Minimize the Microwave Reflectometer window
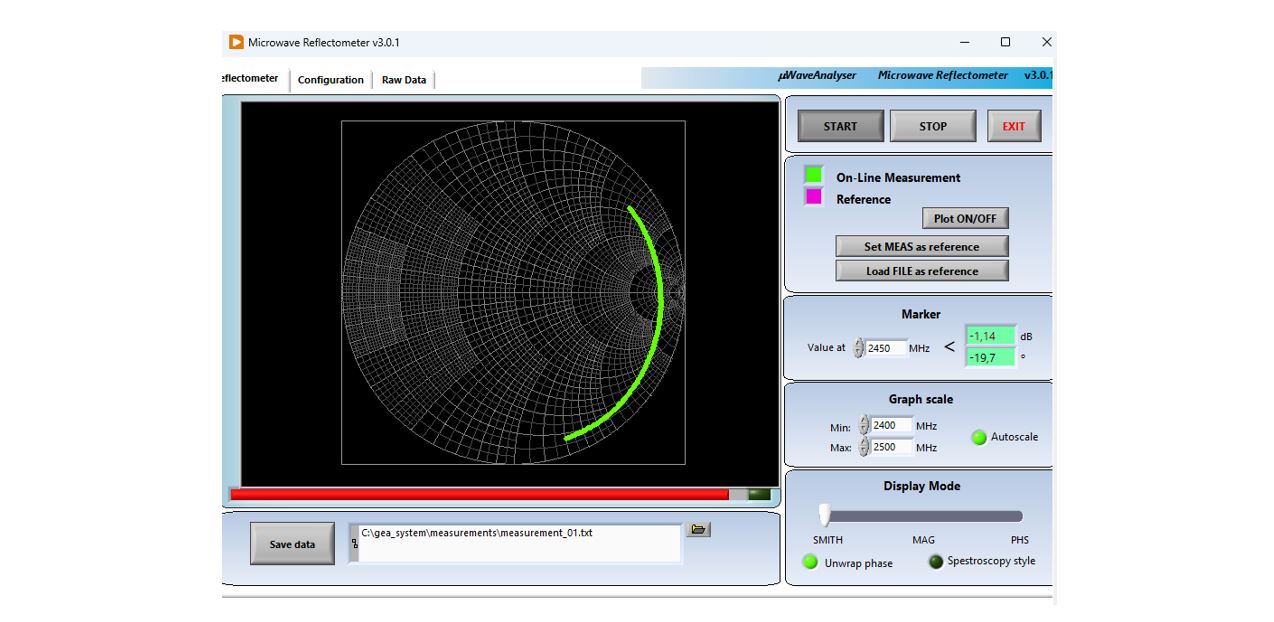 pos(964,42)
